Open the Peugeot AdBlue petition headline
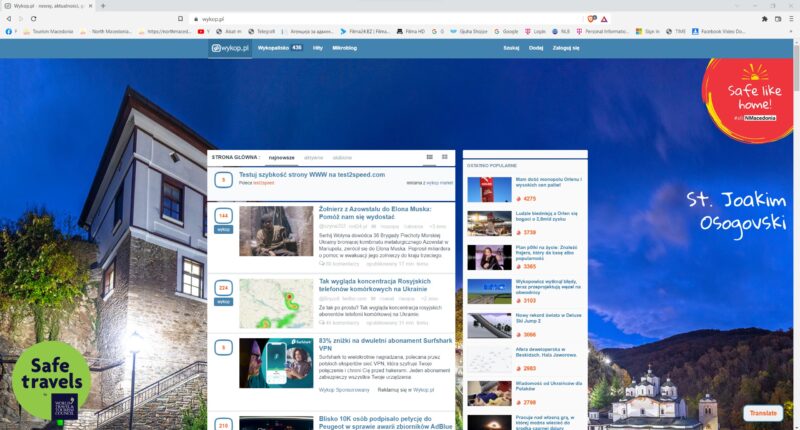The width and height of the screenshot is (800, 430). 385,422
